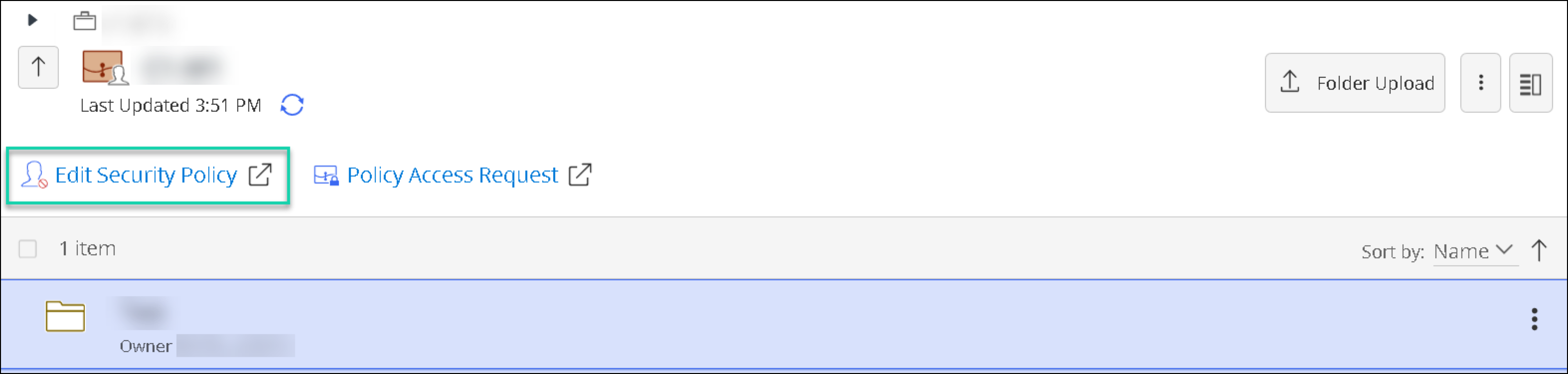Open the Sort by Name dropdown
The height and width of the screenshot is (374, 1568).
point(1472,251)
